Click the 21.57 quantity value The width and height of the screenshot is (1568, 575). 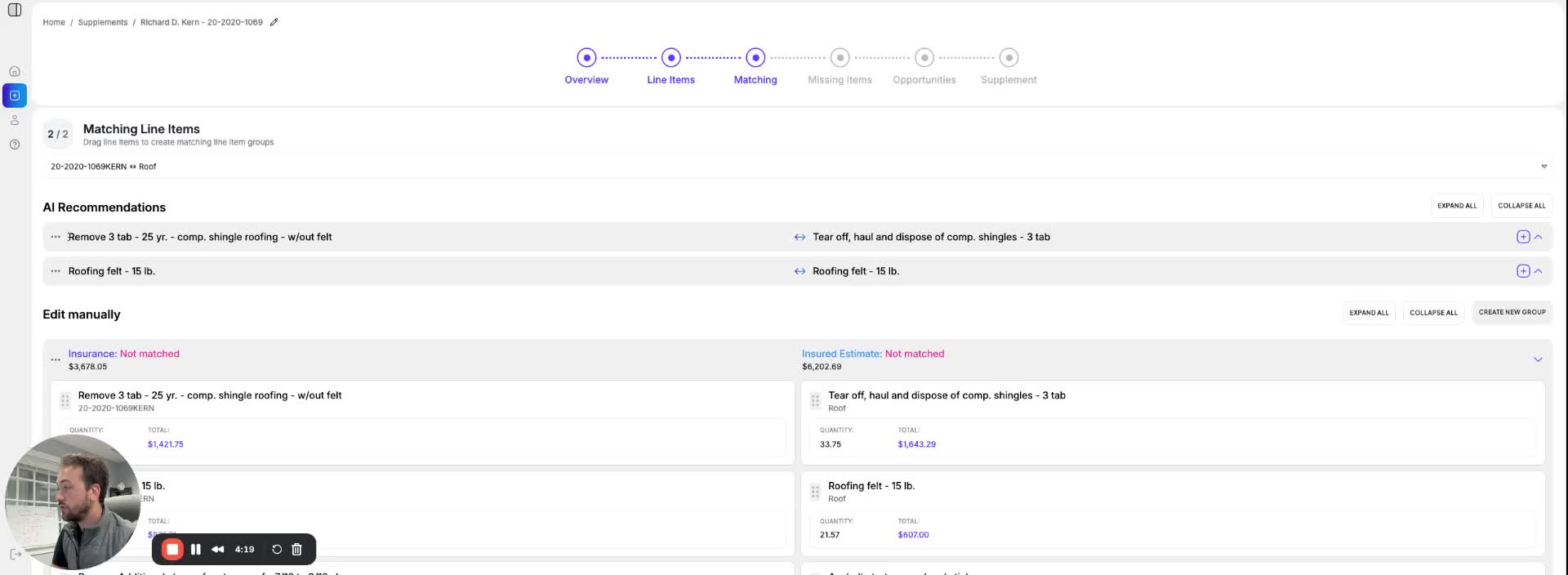coord(830,535)
